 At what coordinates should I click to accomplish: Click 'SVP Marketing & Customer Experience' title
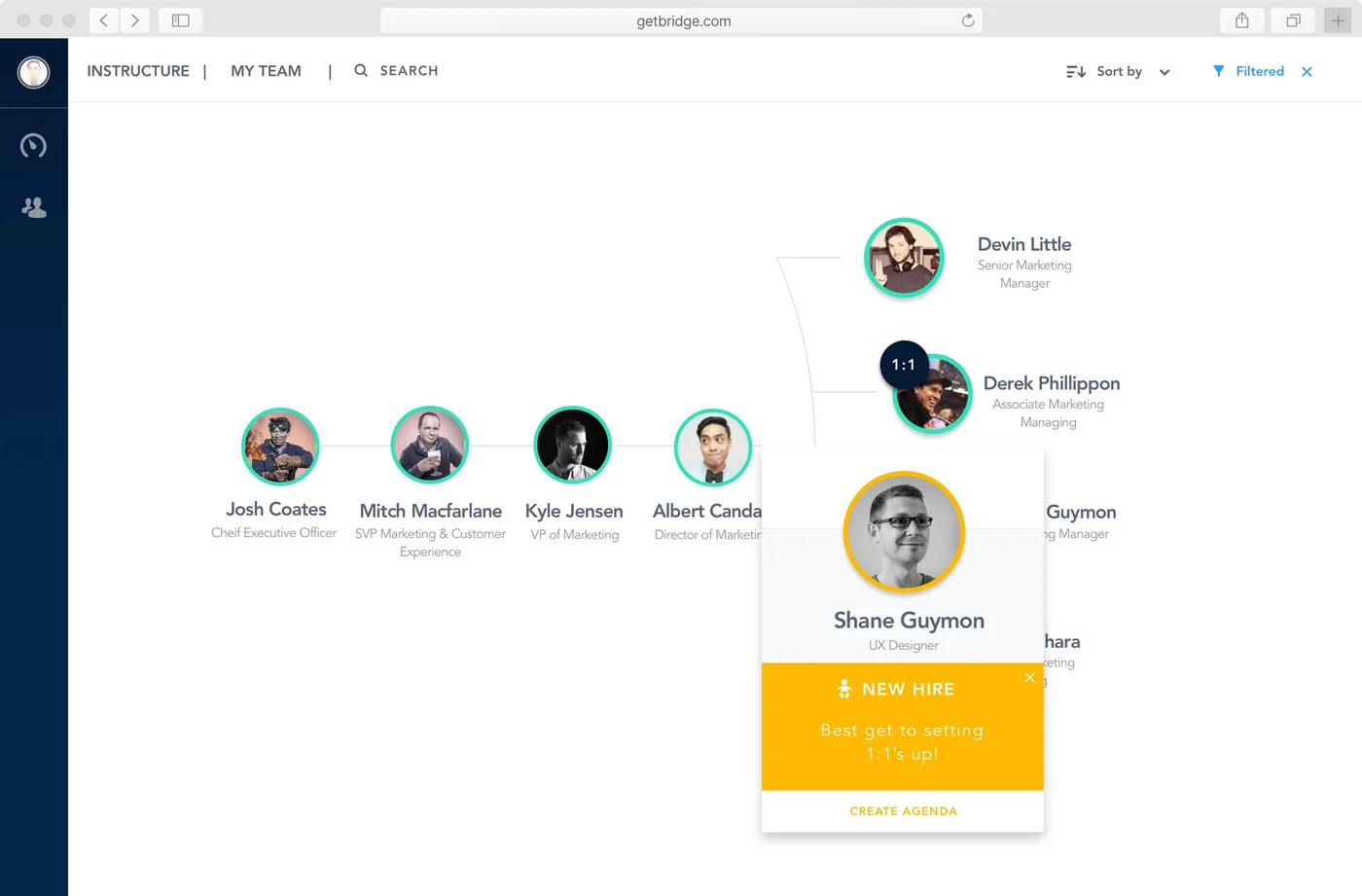click(430, 543)
